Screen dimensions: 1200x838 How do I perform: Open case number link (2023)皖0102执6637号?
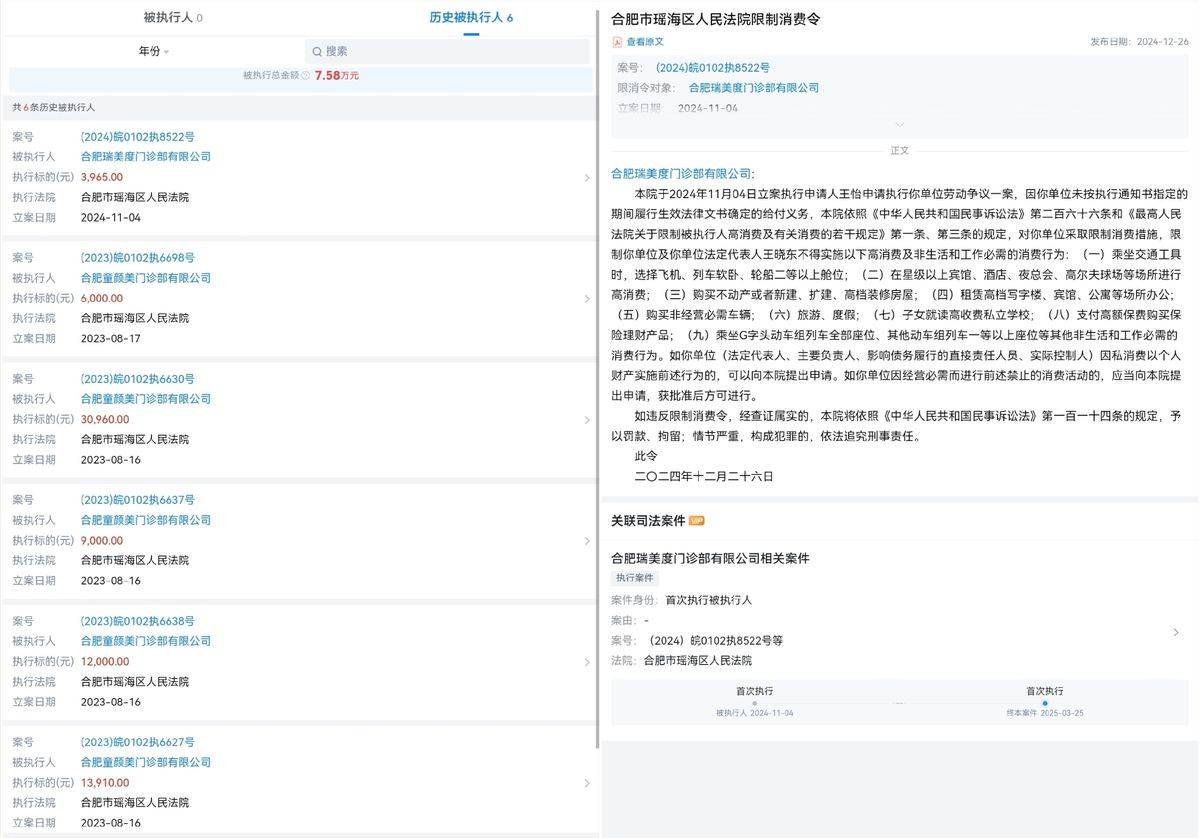pyautogui.click(x=138, y=500)
